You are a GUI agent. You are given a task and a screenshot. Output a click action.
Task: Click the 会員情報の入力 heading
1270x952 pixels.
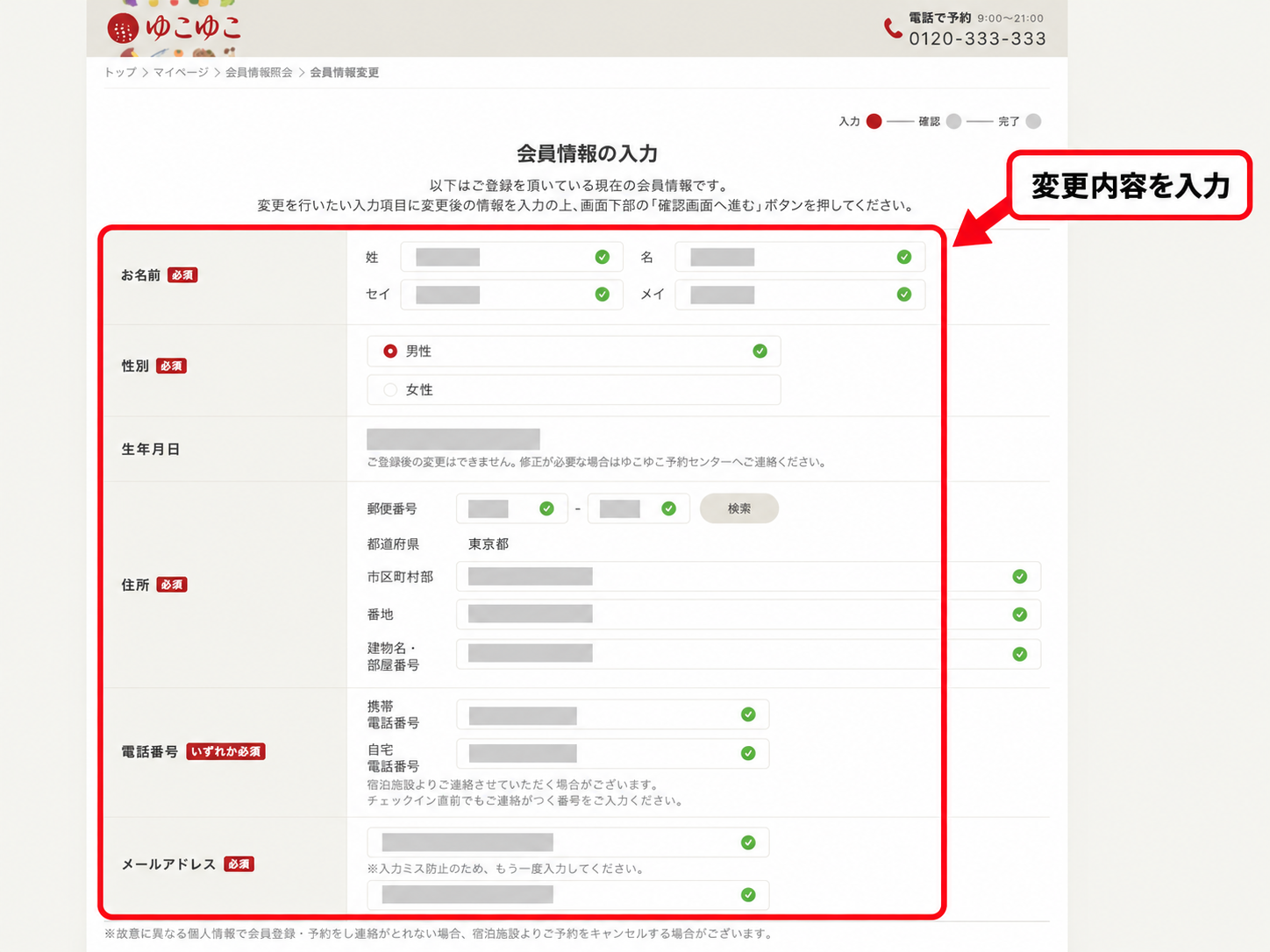click(x=587, y=153)
